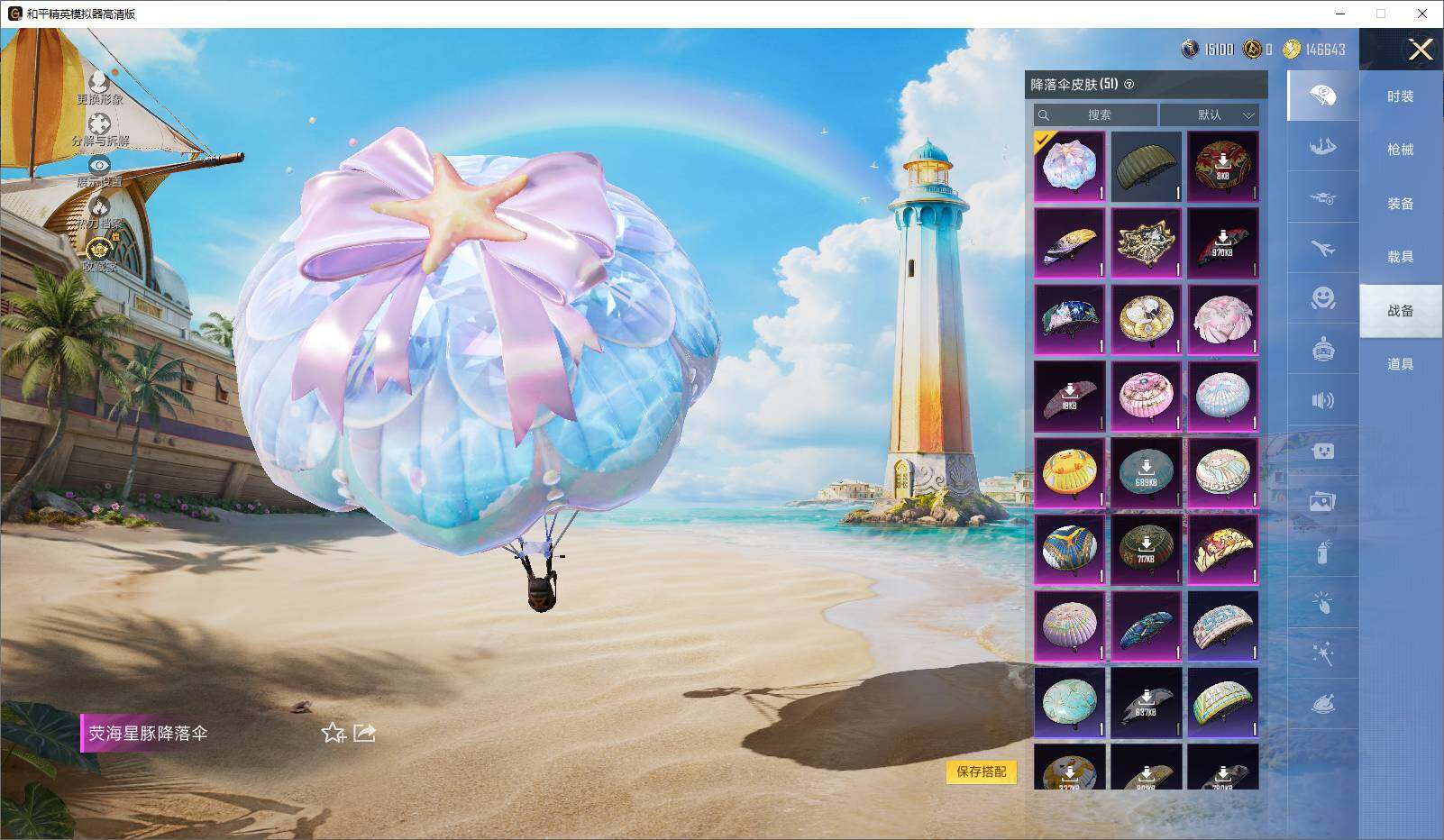The height and width of the screenshot is (840, 1444).
Task: Switch to the 道具 items tab
Action: pyautogui.click(x=1401, y=364)
